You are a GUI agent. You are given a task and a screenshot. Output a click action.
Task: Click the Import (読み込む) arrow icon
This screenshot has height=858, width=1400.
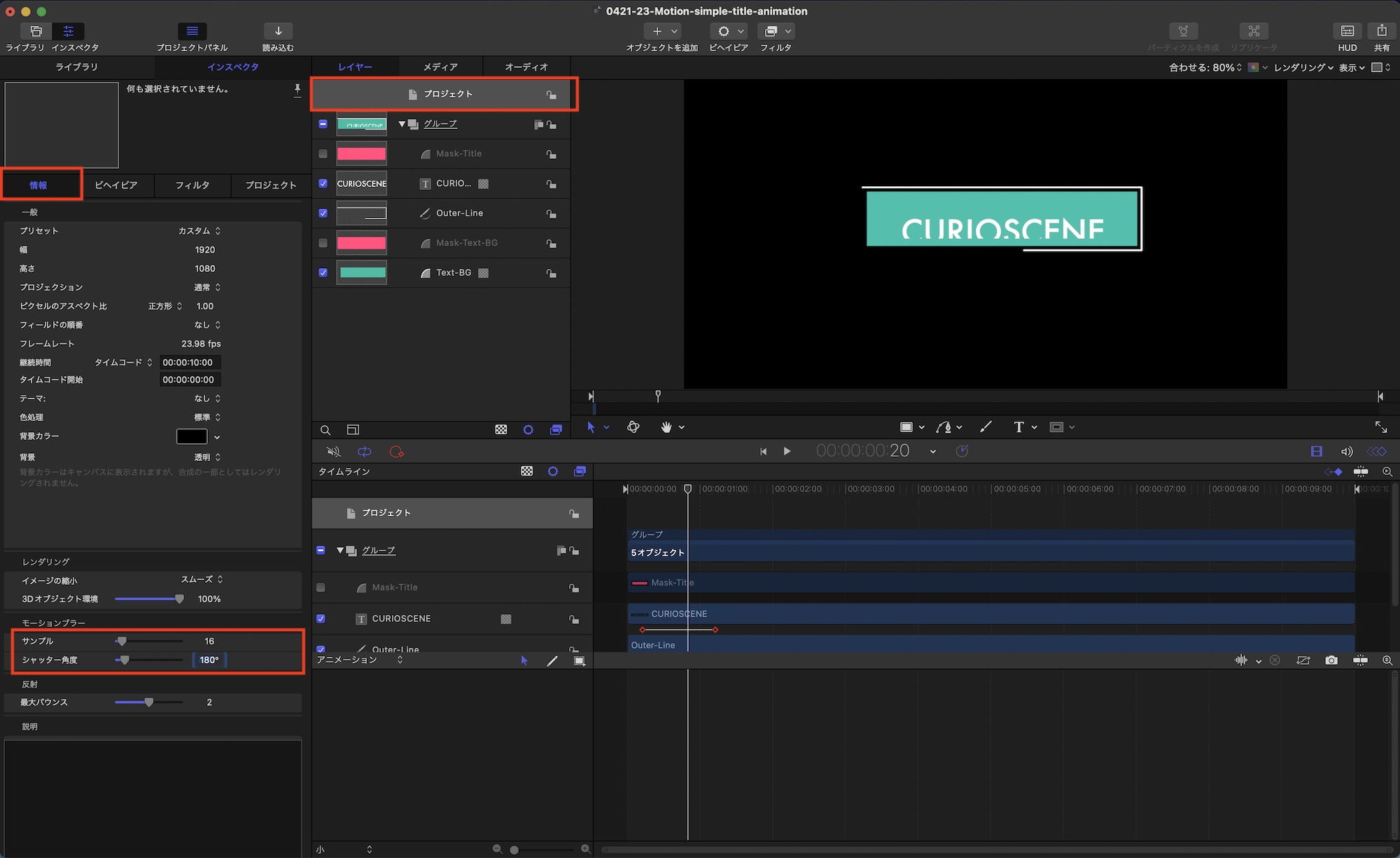(x=278, y=32)
